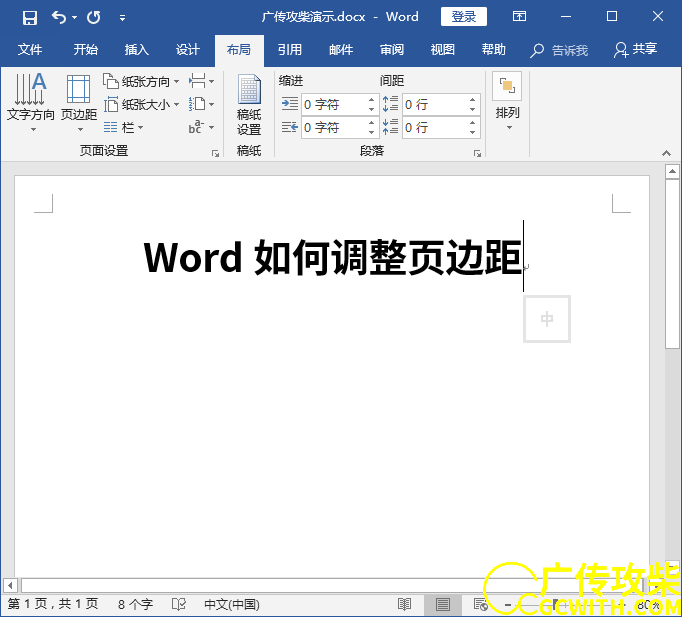Increase spacing after value

[x=473, y=123]
